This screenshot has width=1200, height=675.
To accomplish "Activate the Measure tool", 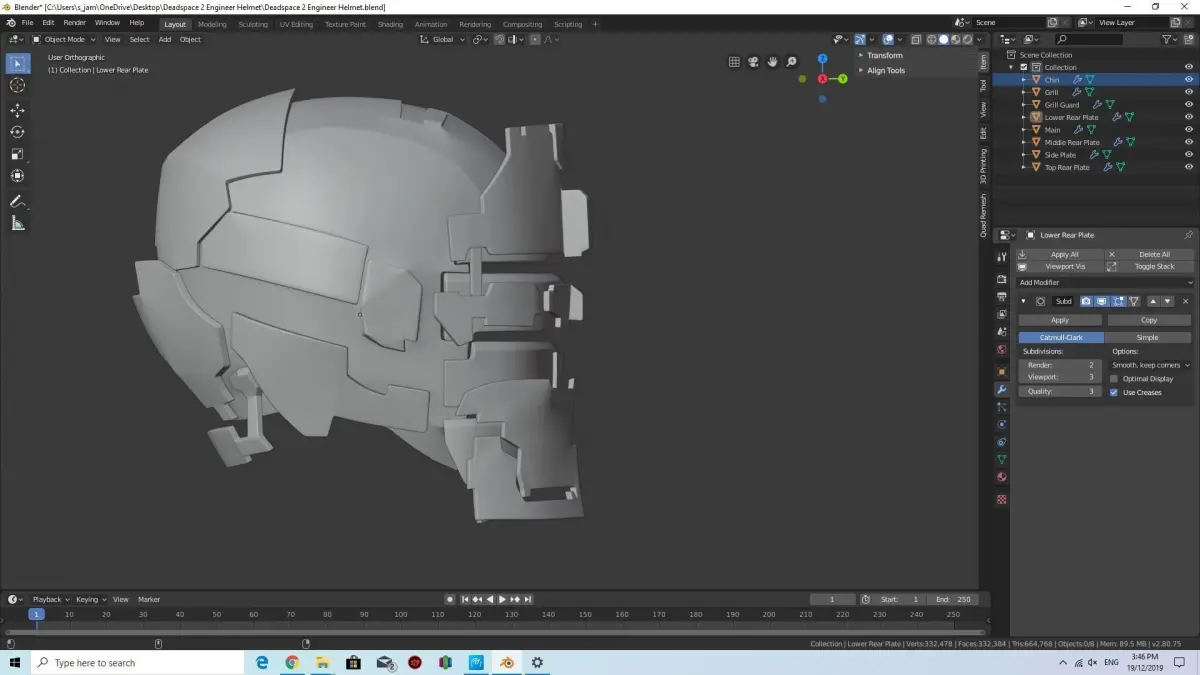I will pyautogui.click(x=17, y=223).
